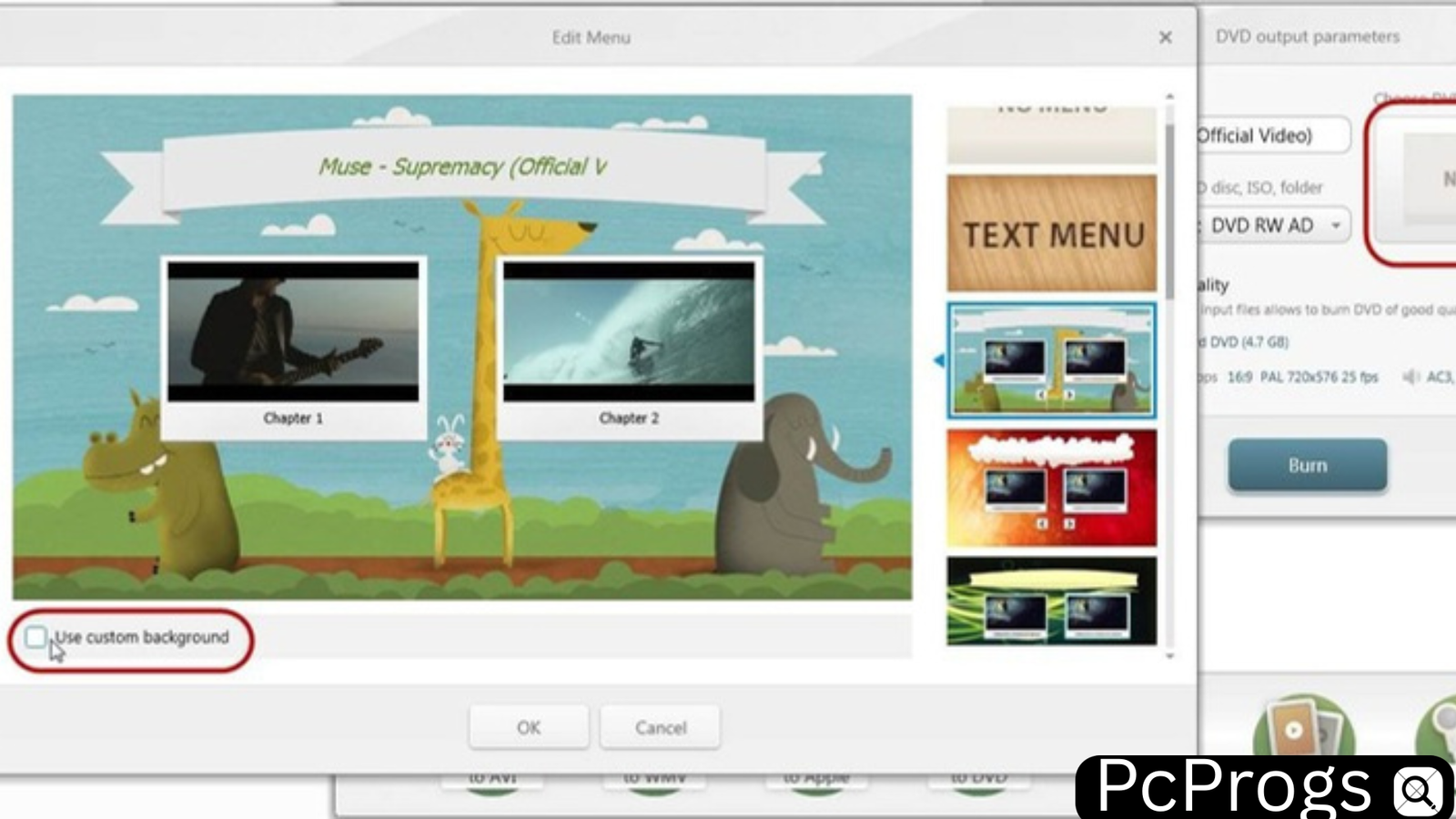Click the audio speaker icon beside AC3

pyautogui.click(x=1410, y=377)
